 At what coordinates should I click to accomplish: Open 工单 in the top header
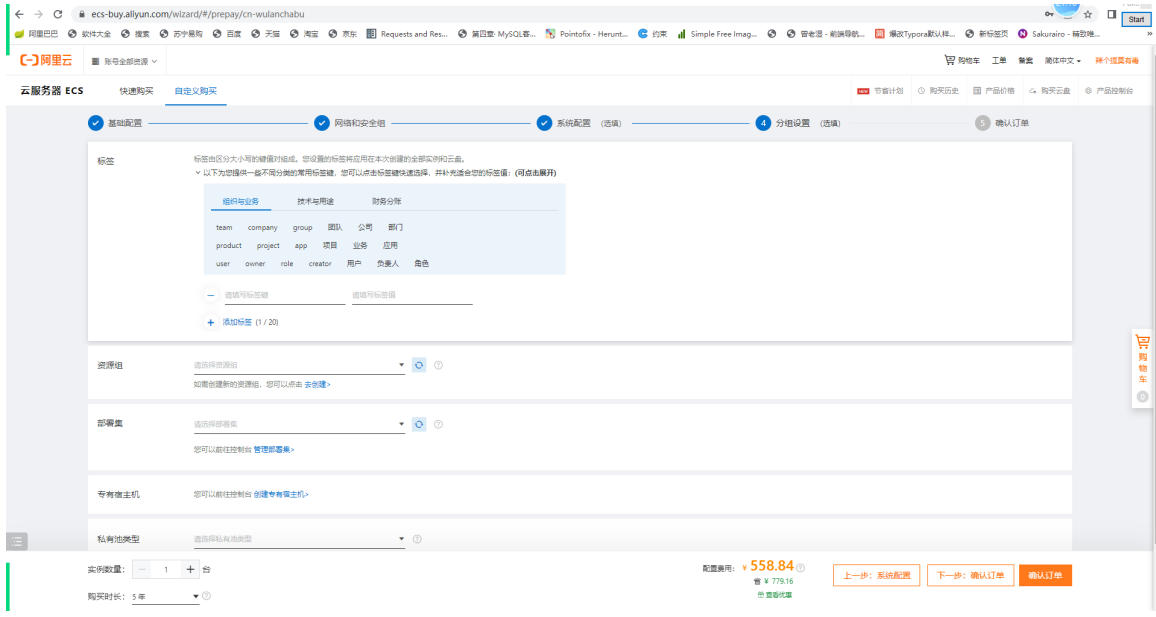(x=999, y=60)
